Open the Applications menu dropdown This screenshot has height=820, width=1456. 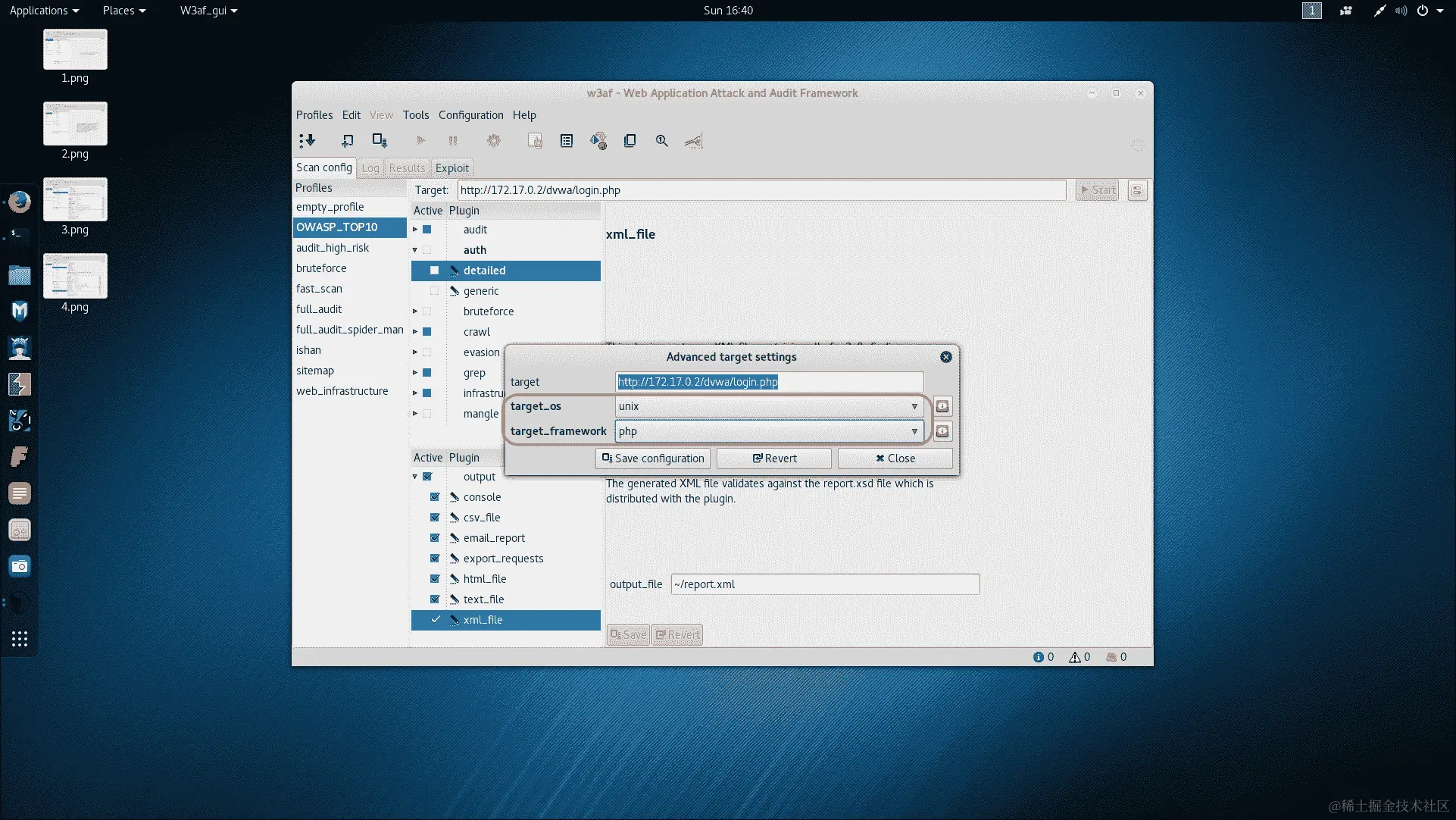tap(44, 11)
